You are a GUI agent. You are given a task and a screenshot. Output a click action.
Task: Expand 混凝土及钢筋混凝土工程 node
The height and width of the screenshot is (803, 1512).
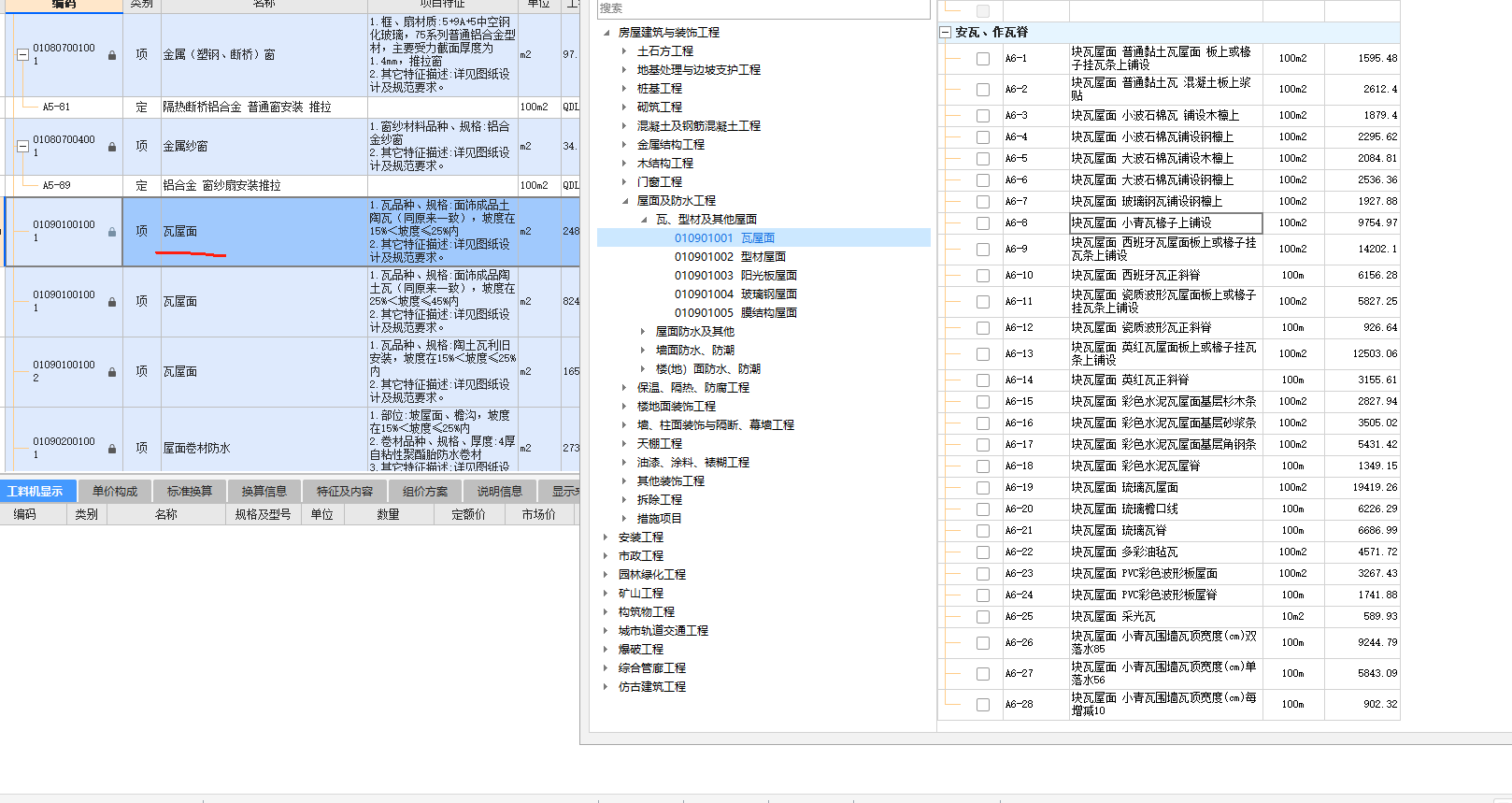click(624, 126)
